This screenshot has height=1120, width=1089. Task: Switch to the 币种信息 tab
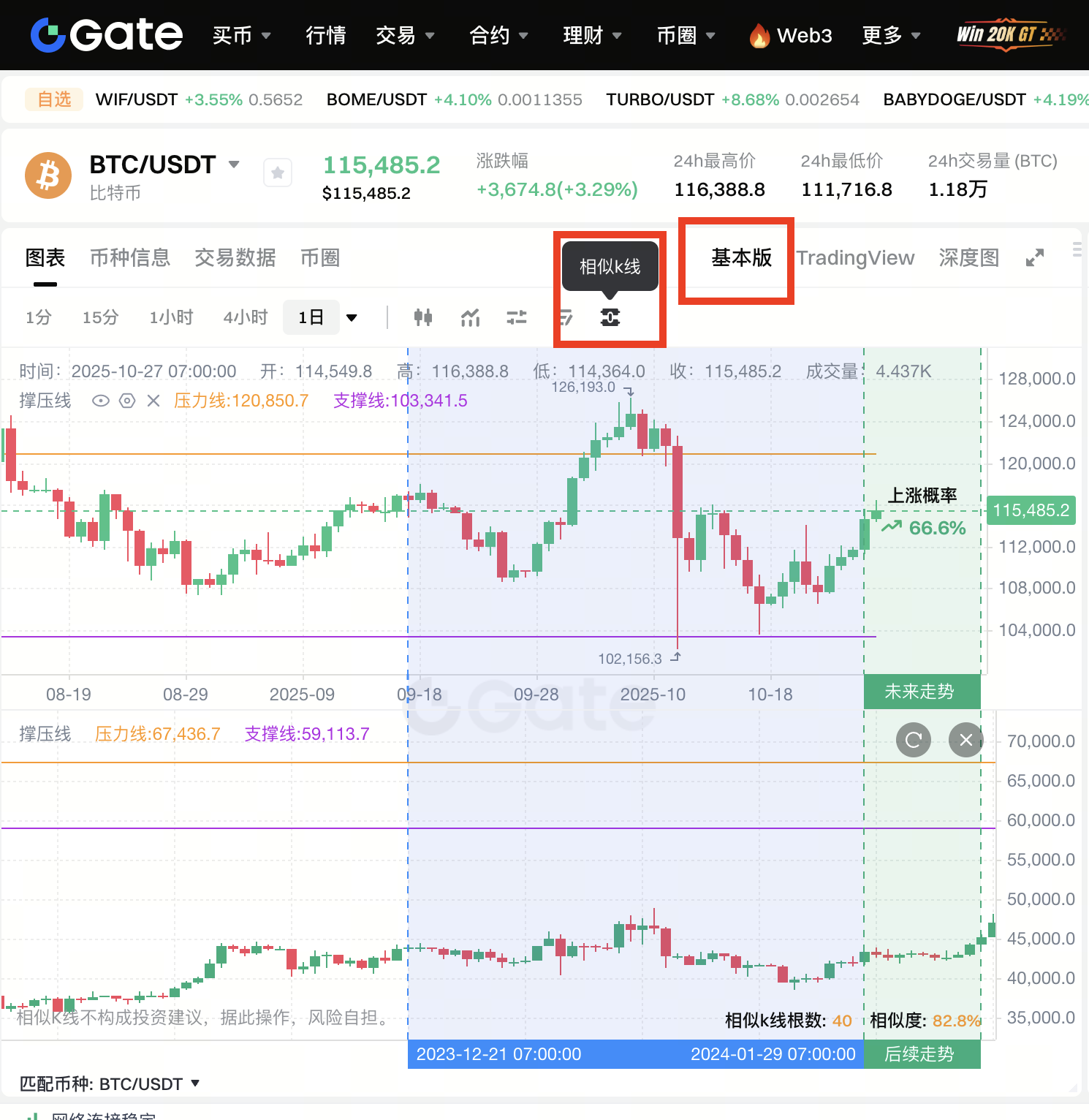(130, 258)
